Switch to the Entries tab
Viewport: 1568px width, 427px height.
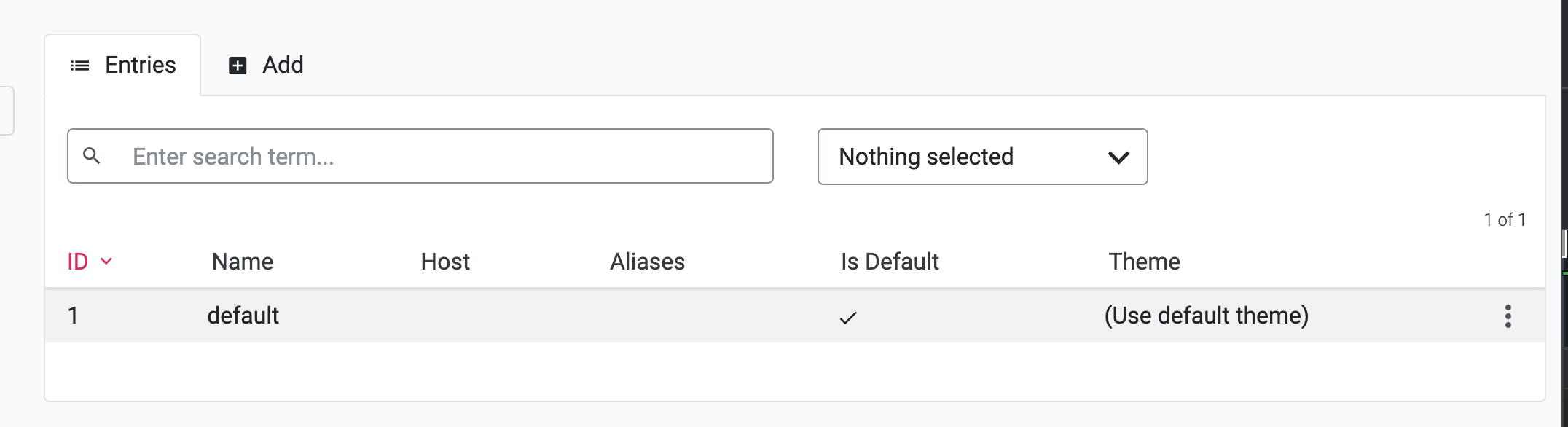pos(123,66)
